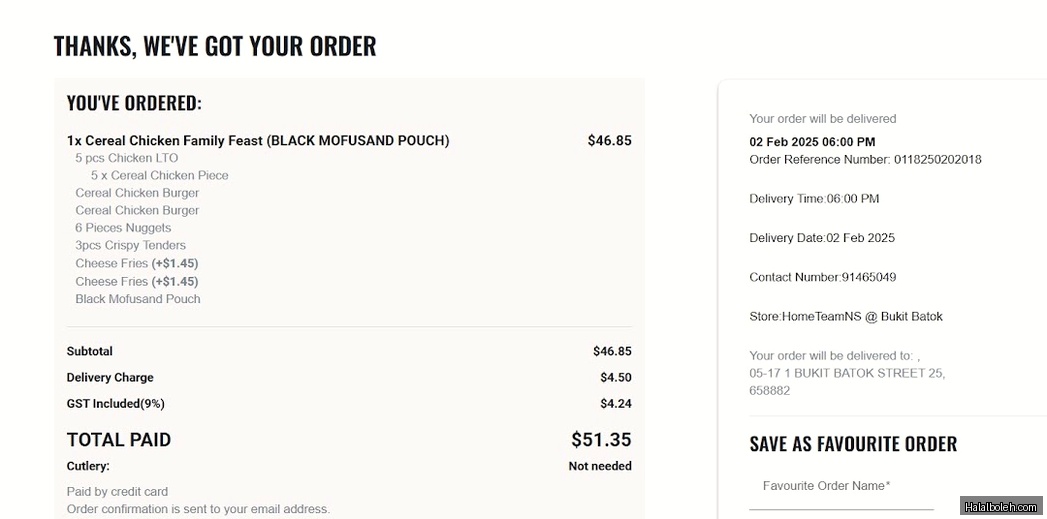Click the "Thanks, we've got your order" heading

[215, 46]
